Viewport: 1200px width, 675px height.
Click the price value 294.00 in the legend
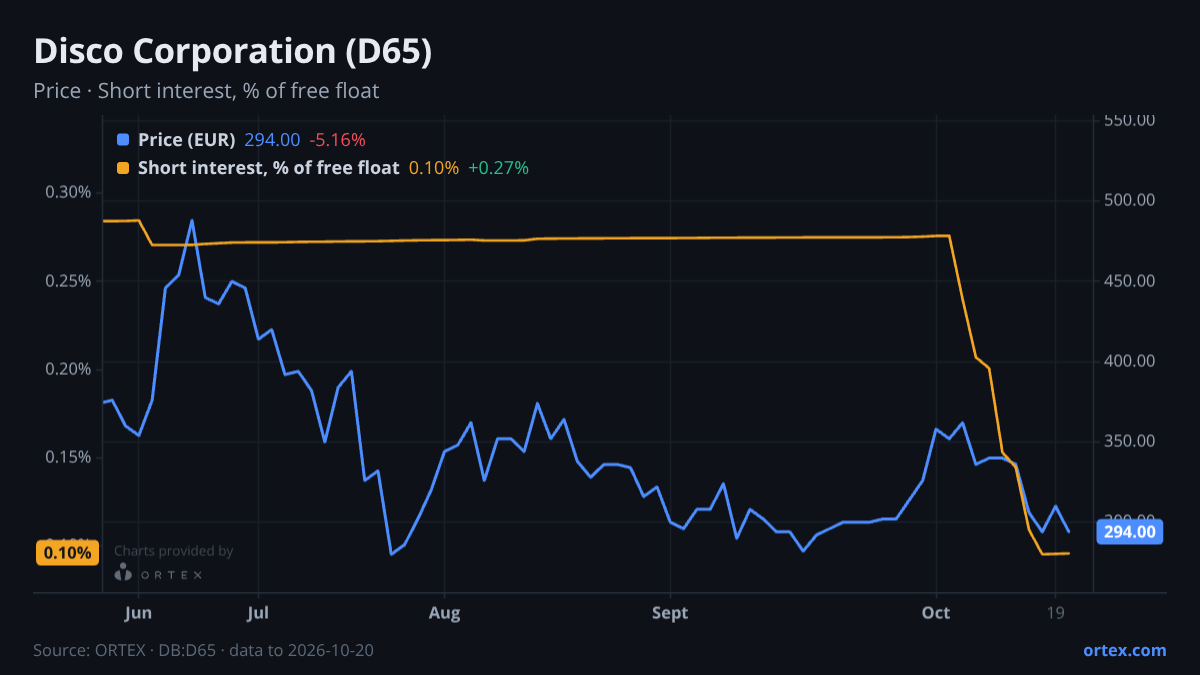[272, 140]
